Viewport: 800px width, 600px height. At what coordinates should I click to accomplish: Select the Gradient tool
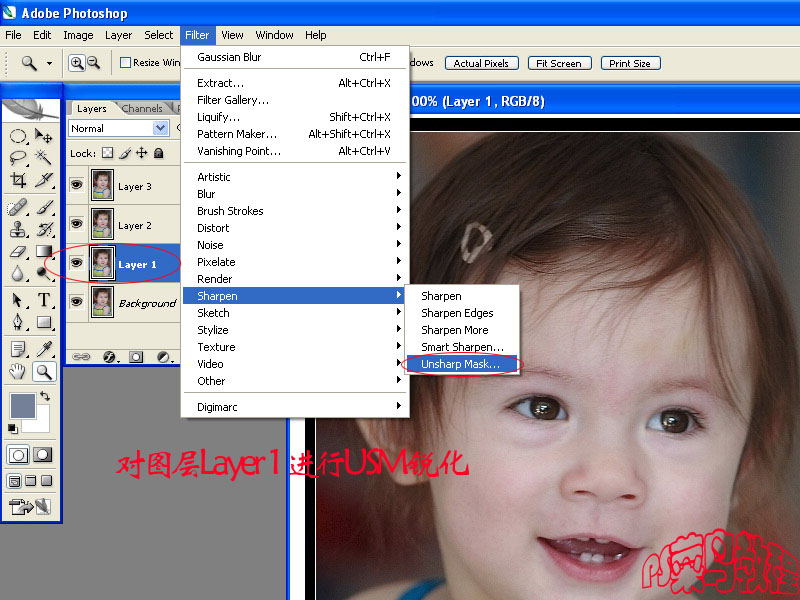[x=43, y=251]
